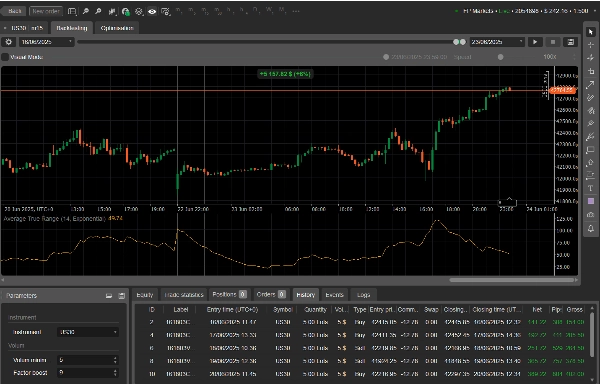Sort by Entry time (UTC+0) column header
Viewport: 600px width, 384px height.
232,309
